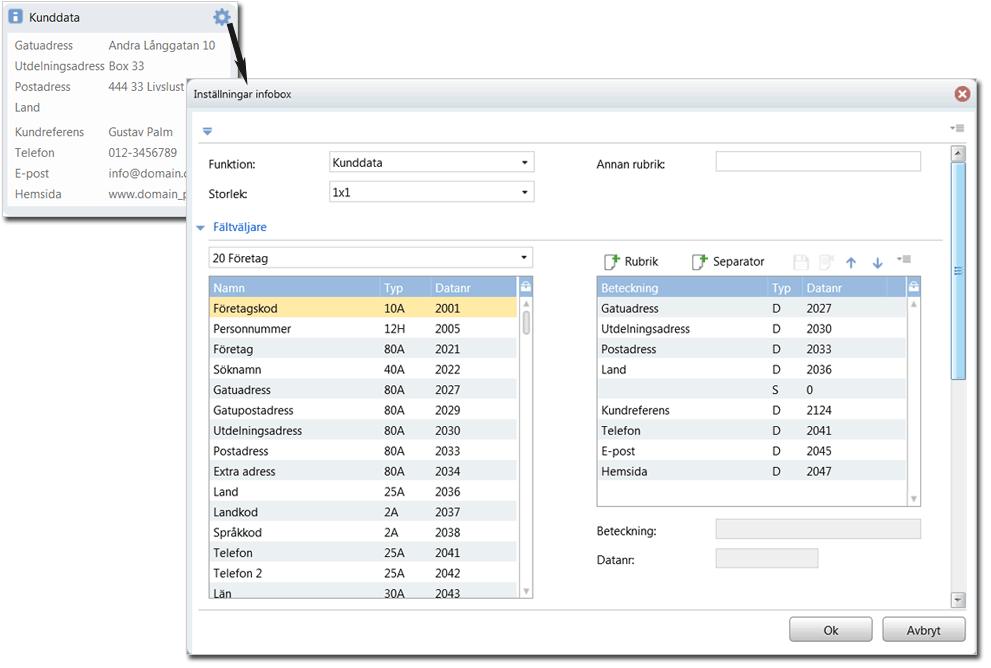The height and width of the screenshot is (668, 991).
Task: Click the Beteckning input field
Action: pos(818,529)
